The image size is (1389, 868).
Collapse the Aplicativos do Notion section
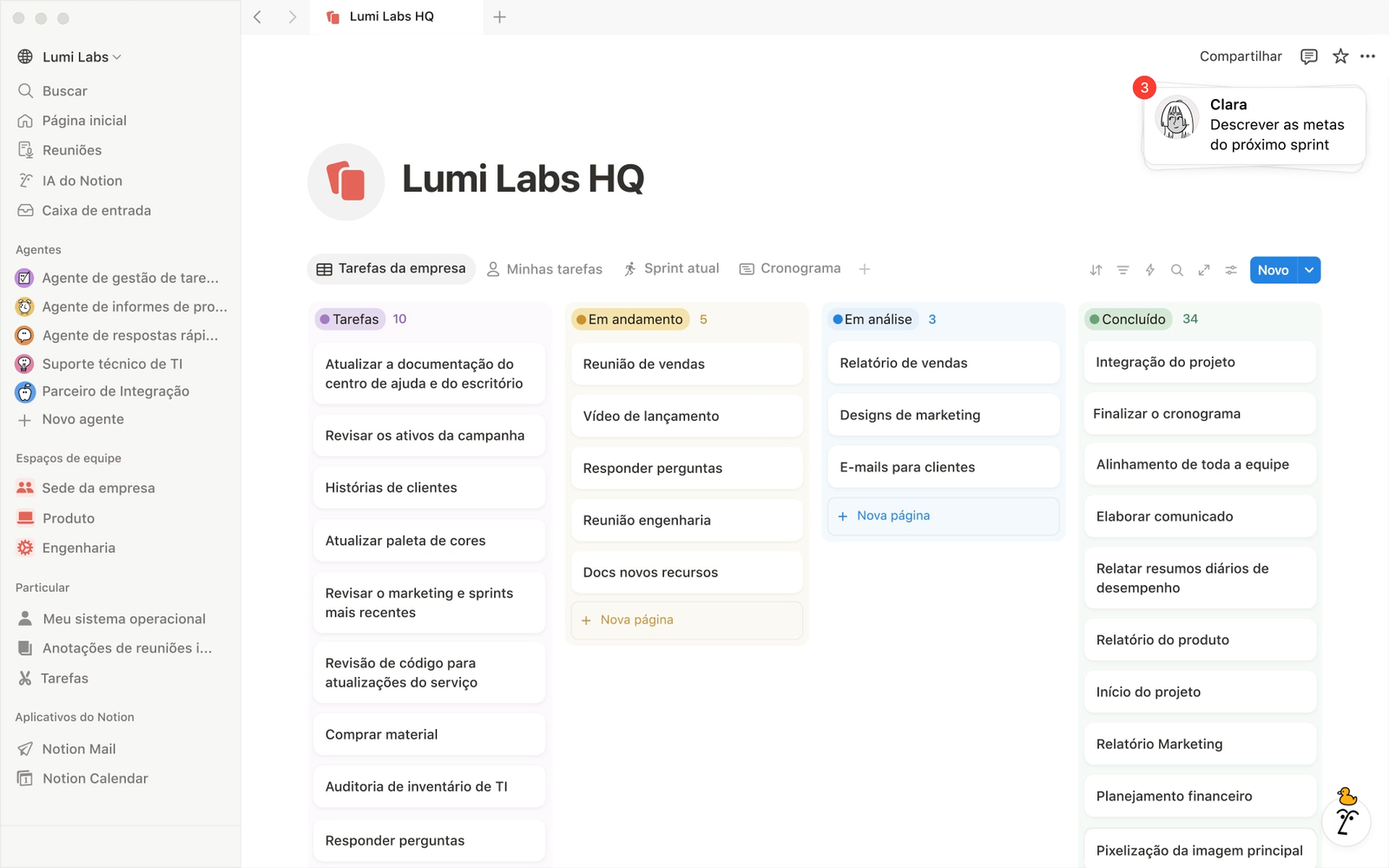point(75,717)
